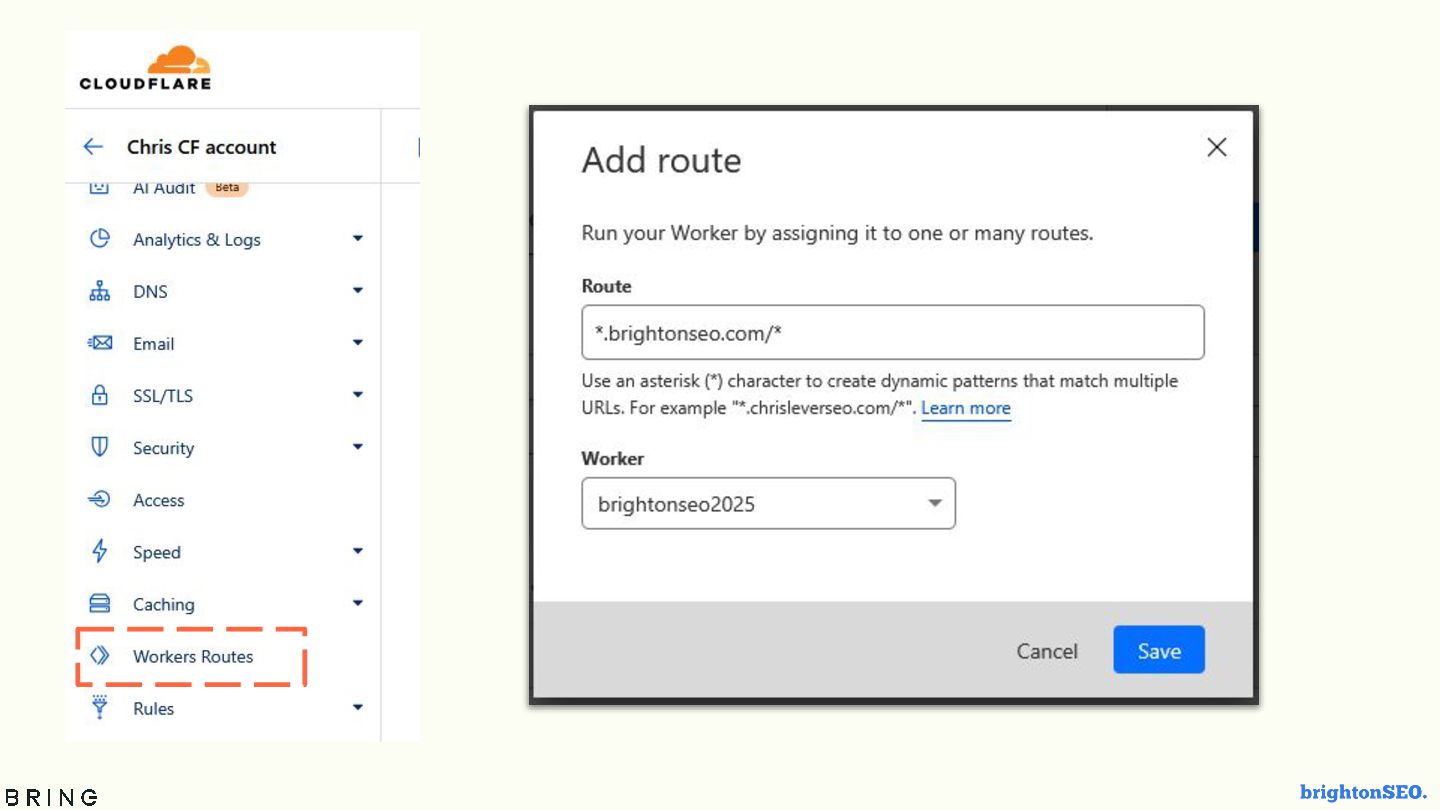This screenshot has width=1440, height=810.
Task: Click the Cloudflare logo
Action: point(146,68)
